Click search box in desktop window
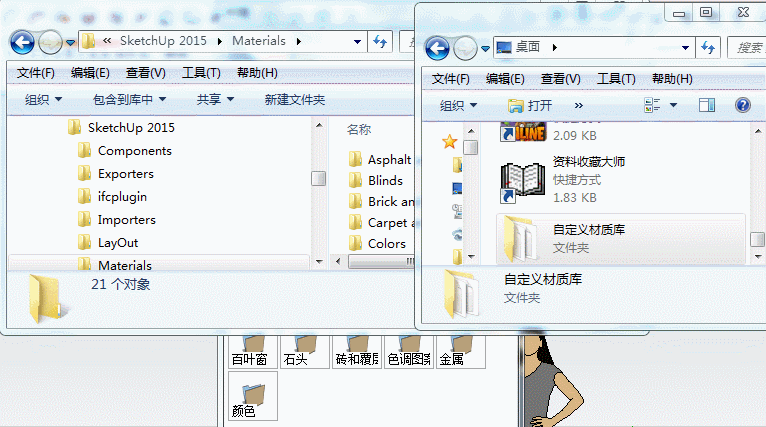This screenshot has height=427, width=766. coord(746,48)
